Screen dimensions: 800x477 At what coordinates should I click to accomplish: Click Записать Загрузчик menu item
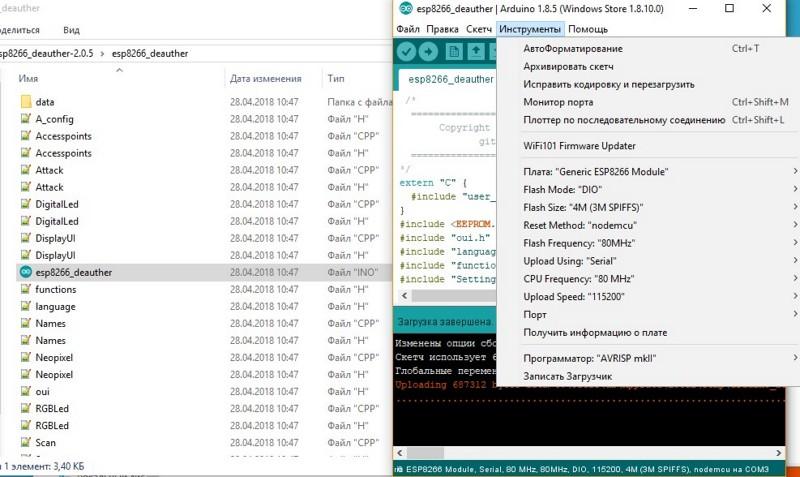(x=567, y=376)
